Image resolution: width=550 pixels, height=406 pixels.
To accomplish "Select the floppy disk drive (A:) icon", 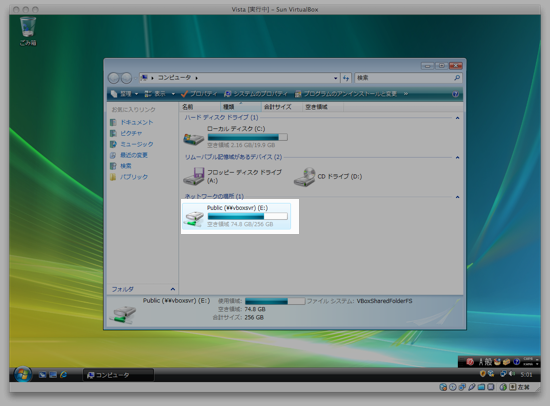I will pos(194,176).
